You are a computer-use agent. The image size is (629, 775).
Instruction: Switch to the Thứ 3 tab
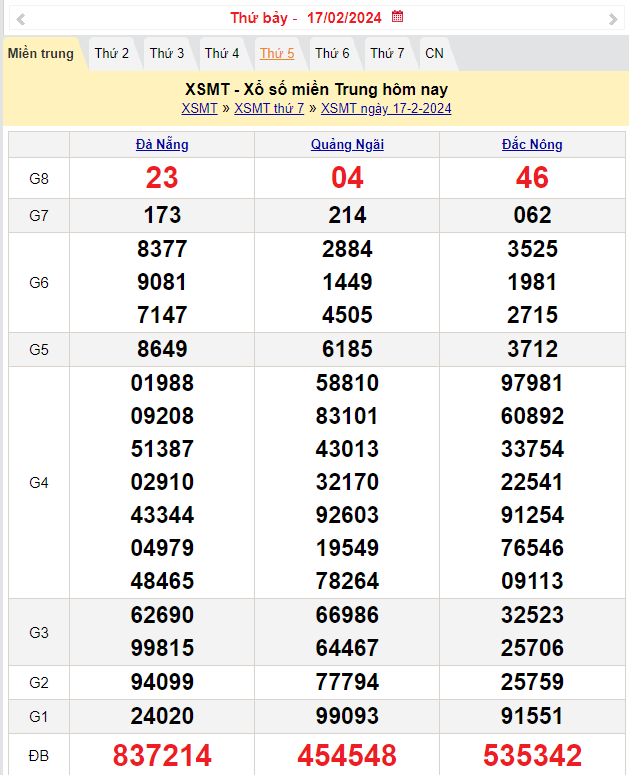click(167, 54)
